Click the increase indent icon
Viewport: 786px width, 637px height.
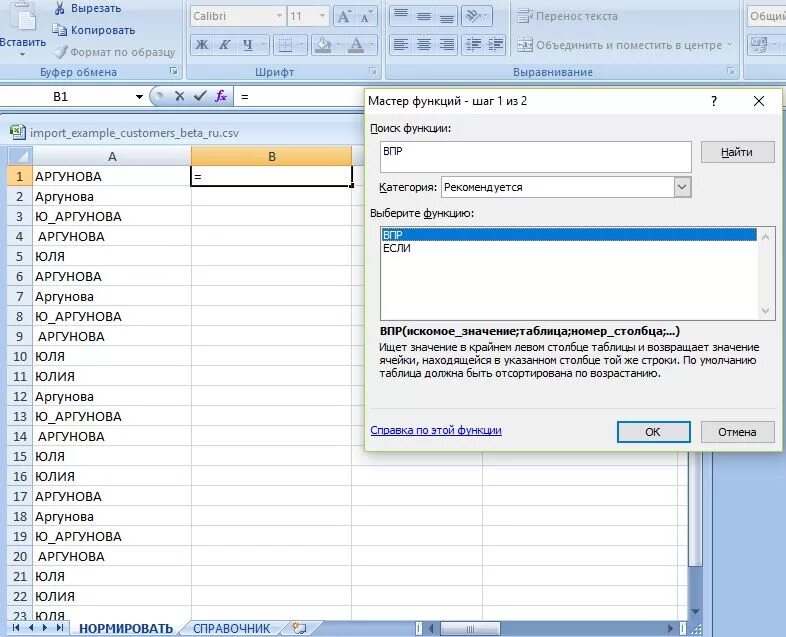495,45
